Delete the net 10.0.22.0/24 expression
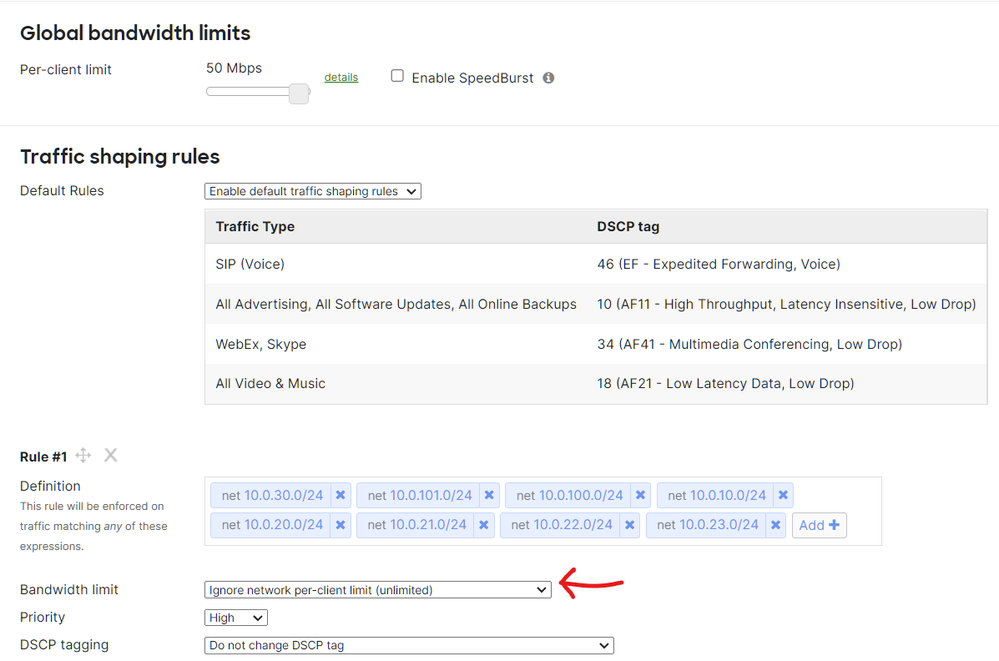 click(630, 525)
